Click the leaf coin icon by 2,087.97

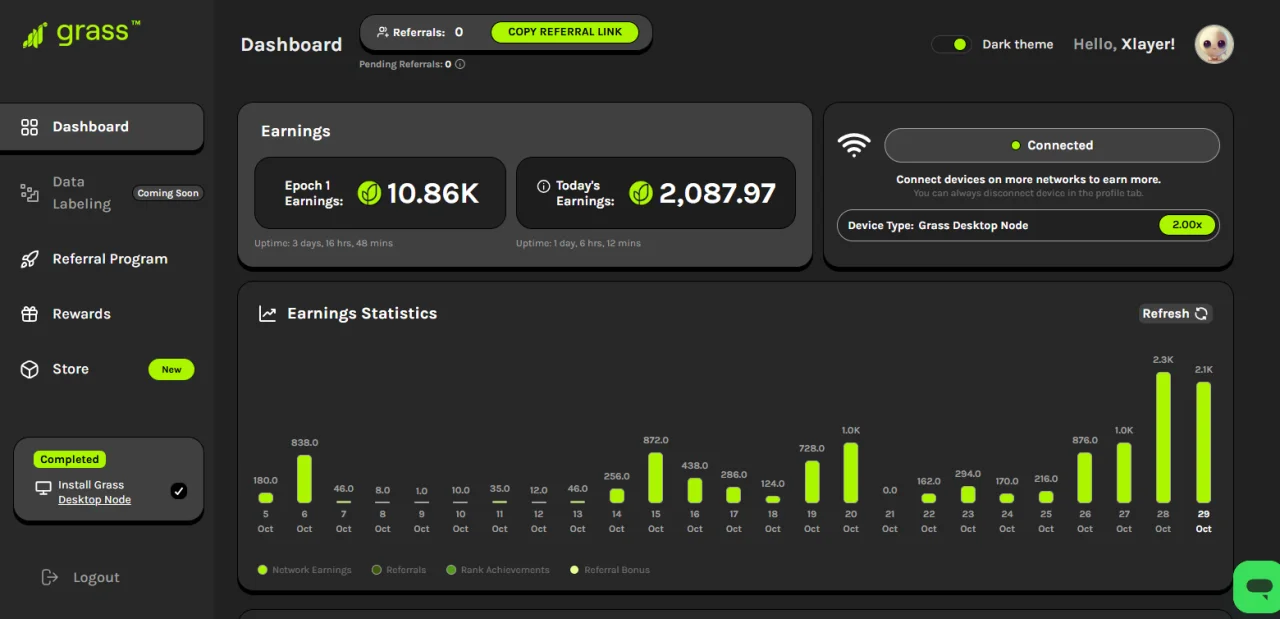(641, 193)
